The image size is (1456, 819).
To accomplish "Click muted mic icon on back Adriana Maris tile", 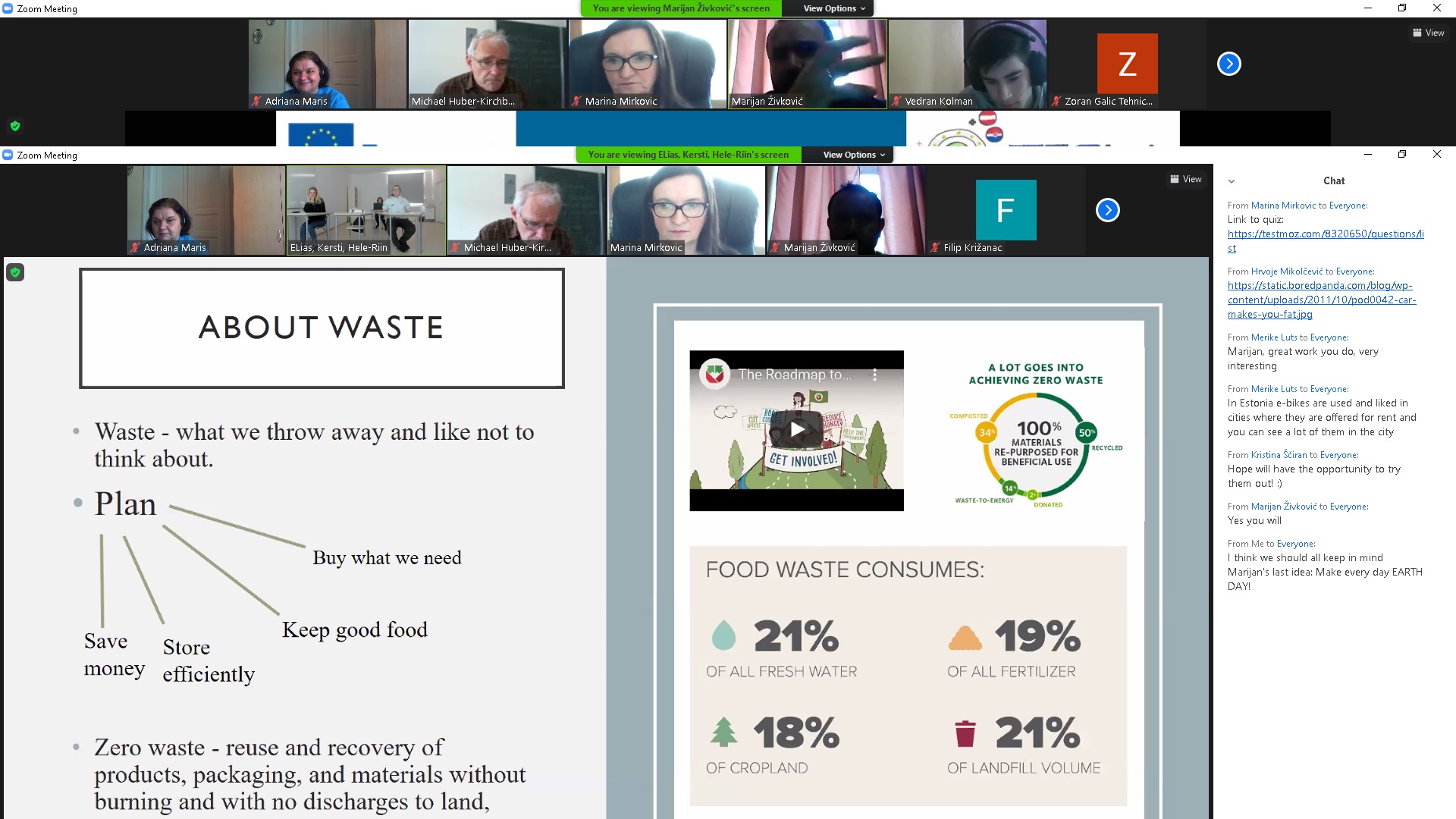I will (x=256, y=101).
